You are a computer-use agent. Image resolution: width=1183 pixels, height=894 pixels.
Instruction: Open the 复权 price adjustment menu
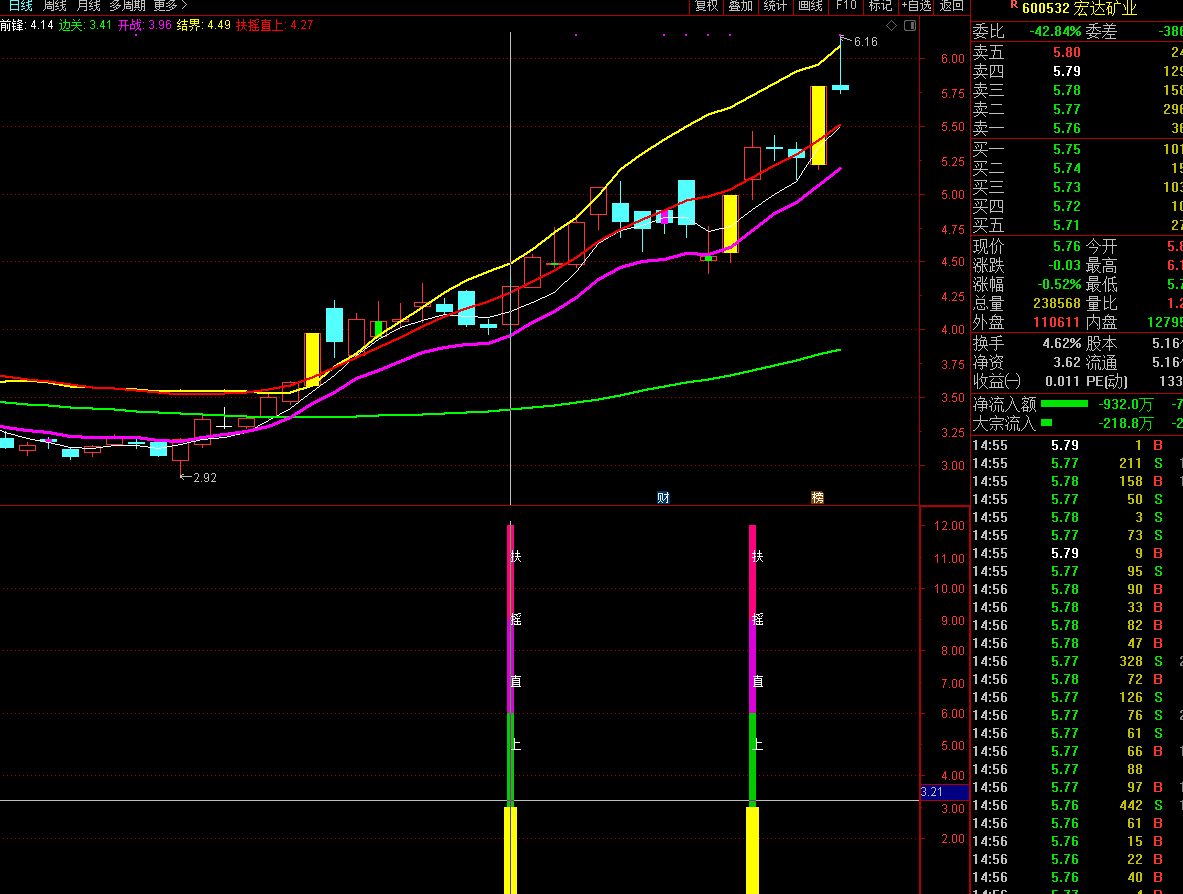[x=706, y=6]
